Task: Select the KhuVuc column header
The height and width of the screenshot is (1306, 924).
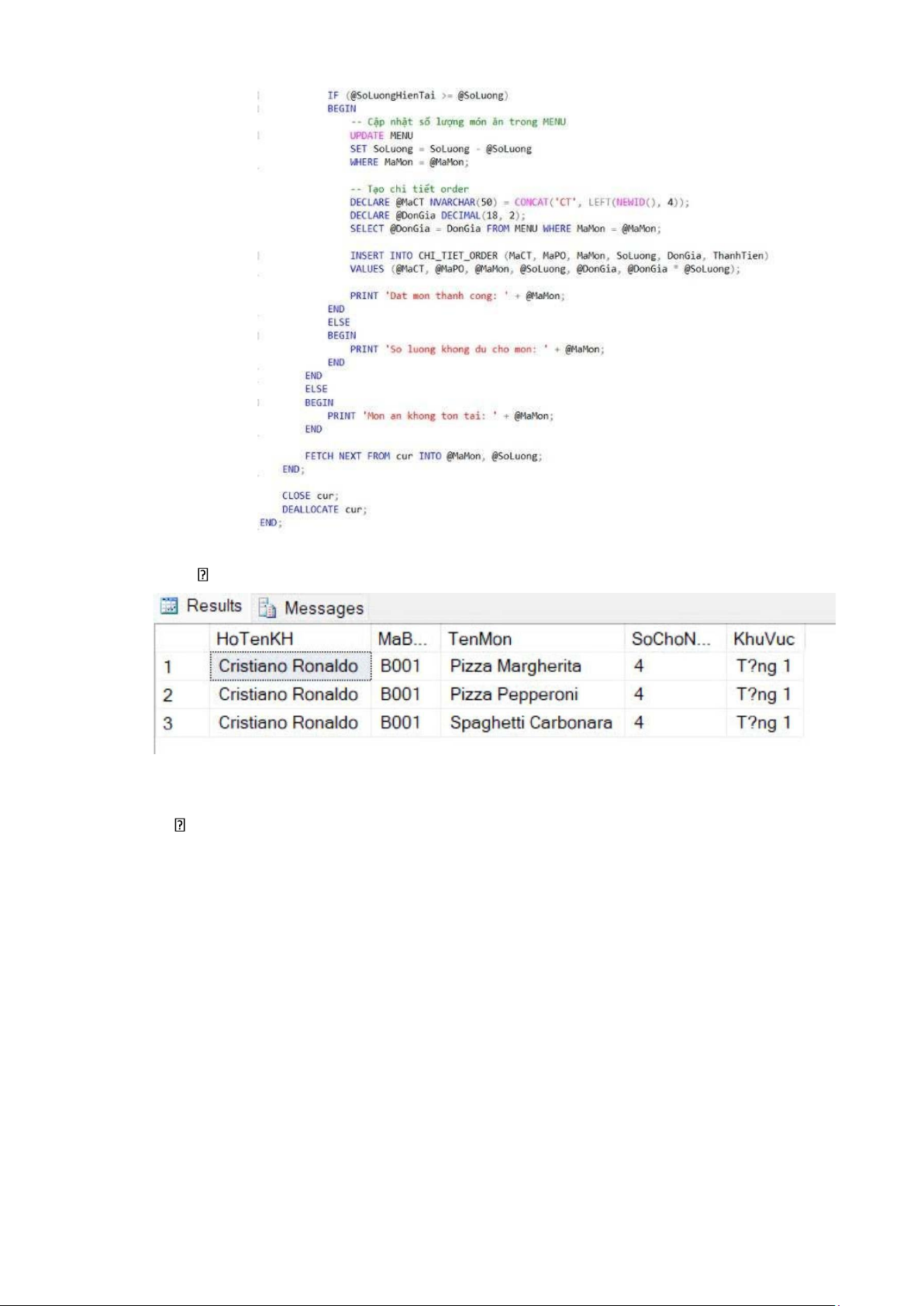Action: click(764, 639)
